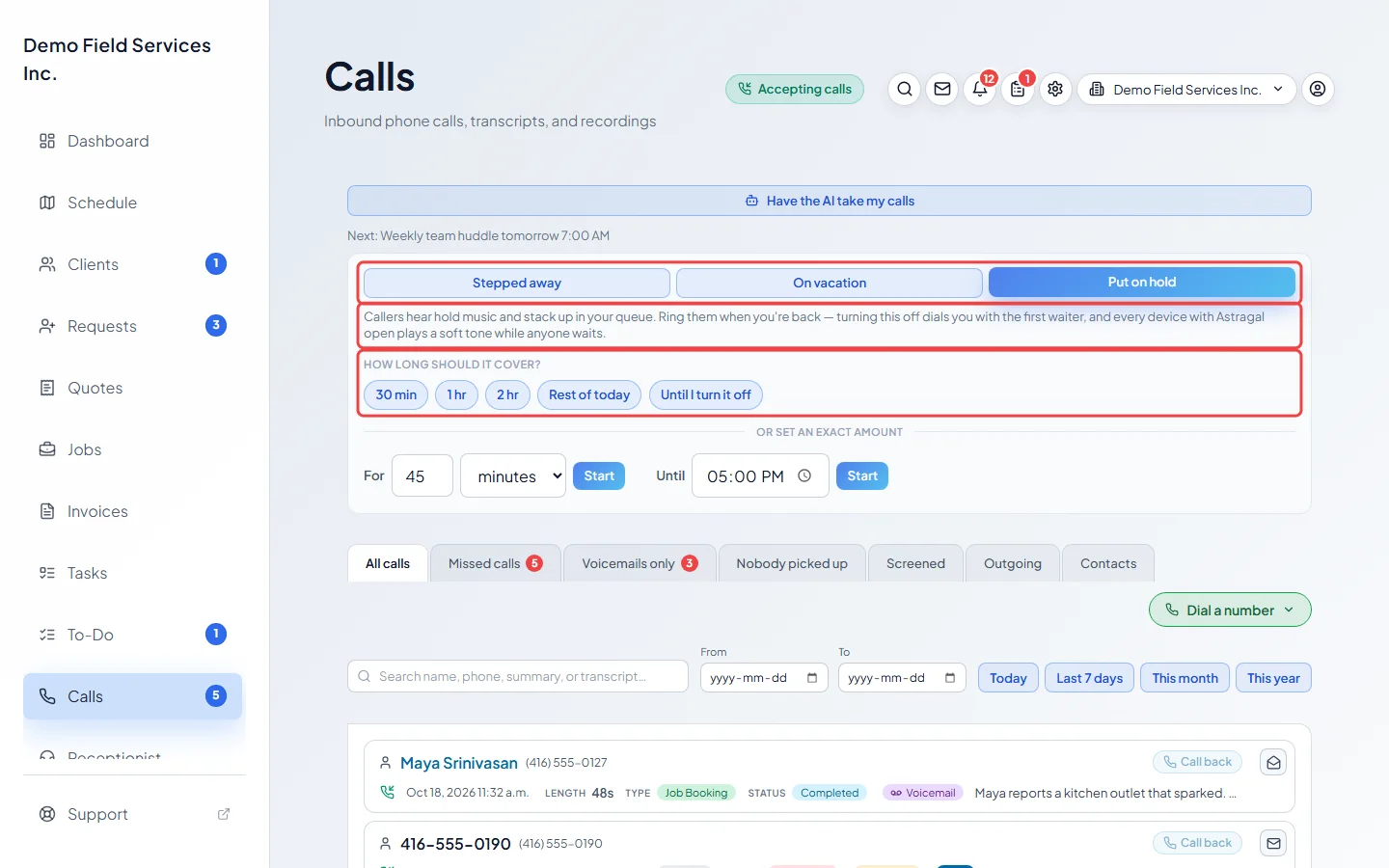Select the Put on hold mode

tap(1142, 282)
